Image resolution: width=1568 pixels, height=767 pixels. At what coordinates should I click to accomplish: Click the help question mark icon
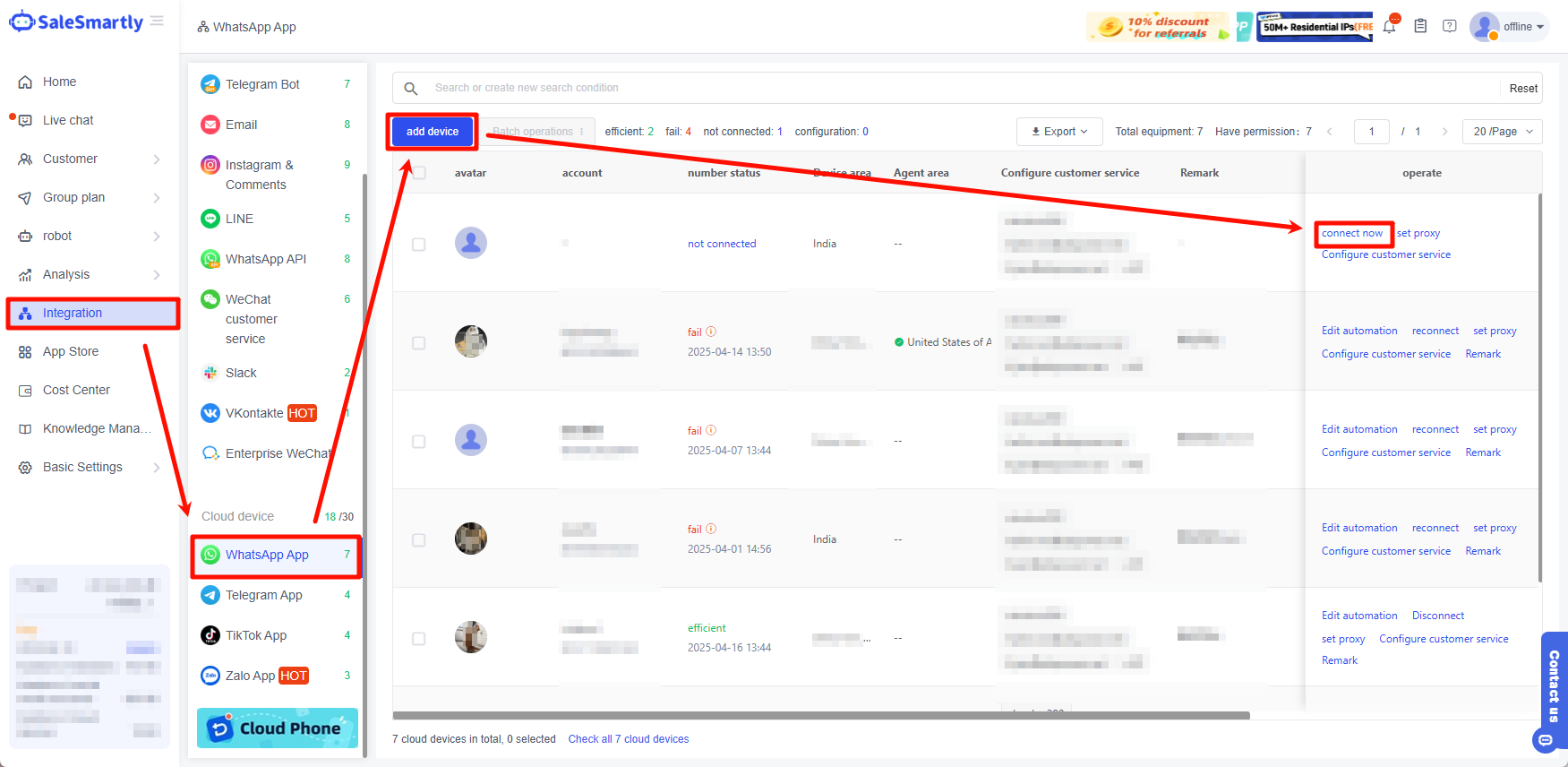1450,27
